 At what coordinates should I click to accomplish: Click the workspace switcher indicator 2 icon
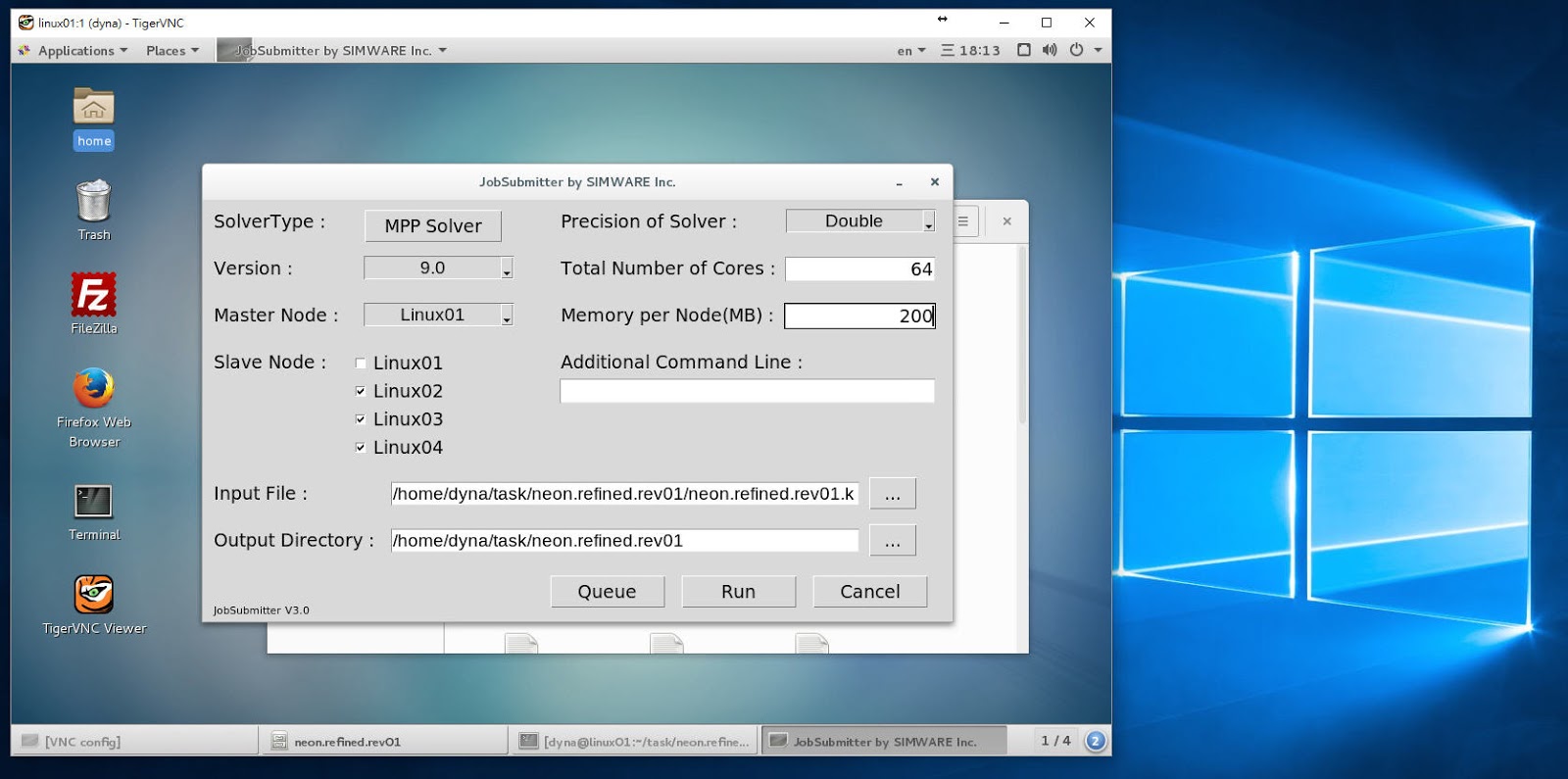pyautogui.click(x=1096, y=741)
